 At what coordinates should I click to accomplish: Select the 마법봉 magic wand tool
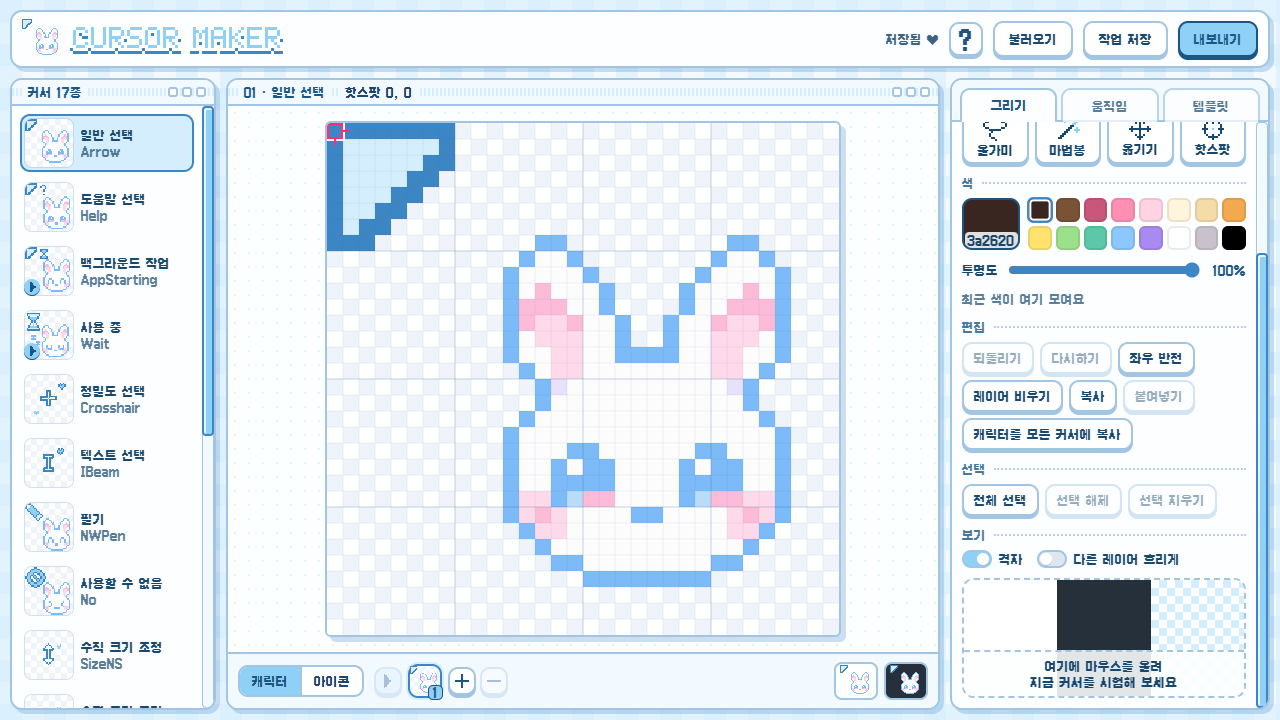1067,141
